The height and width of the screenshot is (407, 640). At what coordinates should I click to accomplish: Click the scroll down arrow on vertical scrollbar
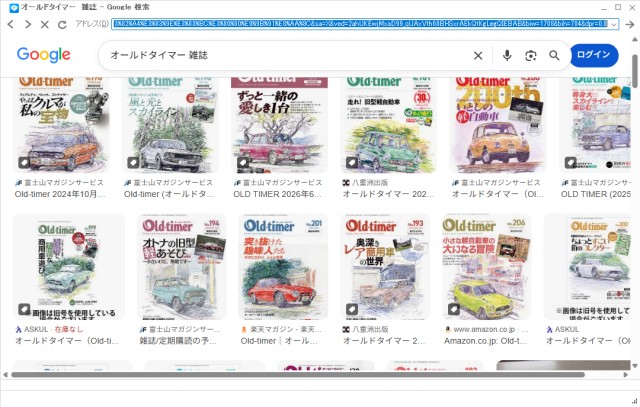pos(635,366)
